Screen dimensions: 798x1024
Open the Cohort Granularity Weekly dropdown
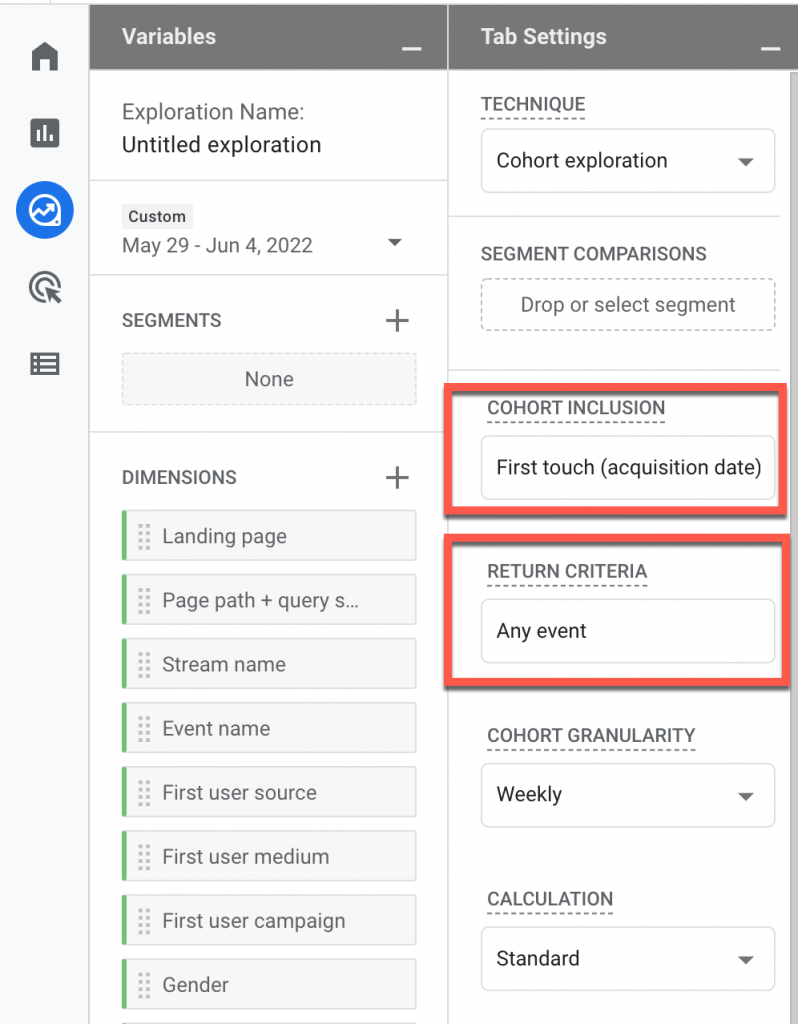click(628, 795)
